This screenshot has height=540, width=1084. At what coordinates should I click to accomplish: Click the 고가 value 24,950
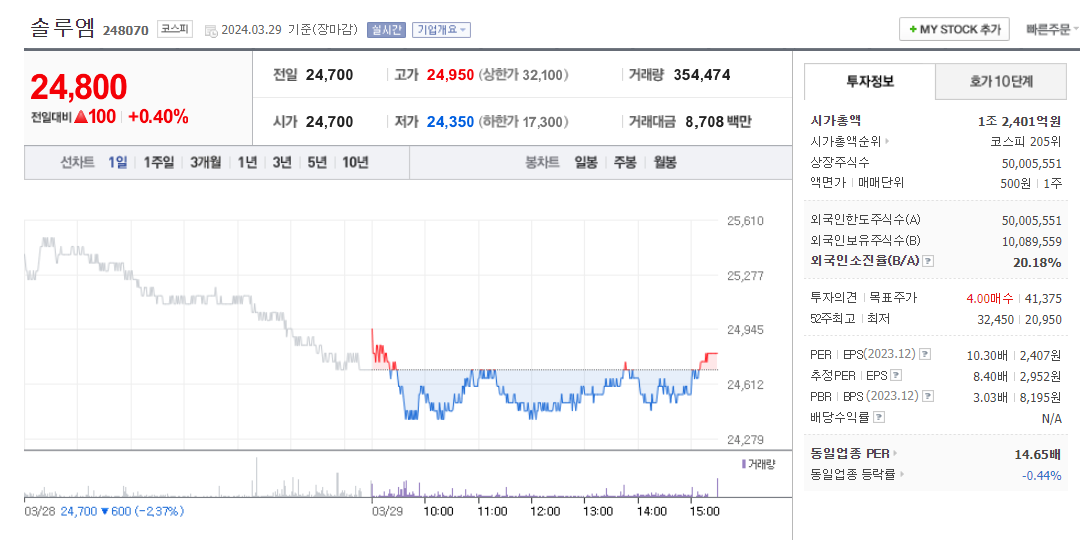coord(451,75)
